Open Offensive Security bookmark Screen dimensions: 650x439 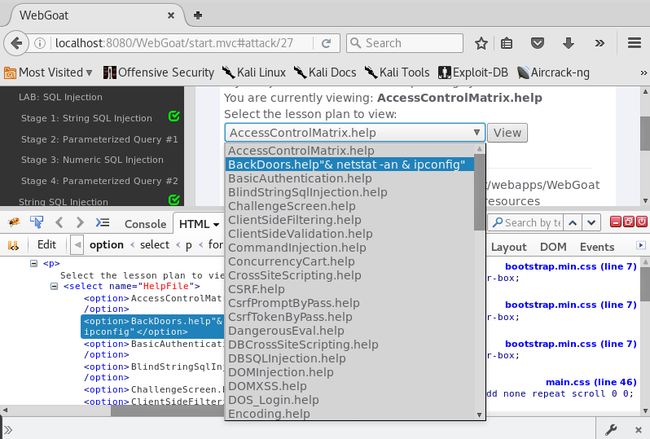tap(158, 73)
